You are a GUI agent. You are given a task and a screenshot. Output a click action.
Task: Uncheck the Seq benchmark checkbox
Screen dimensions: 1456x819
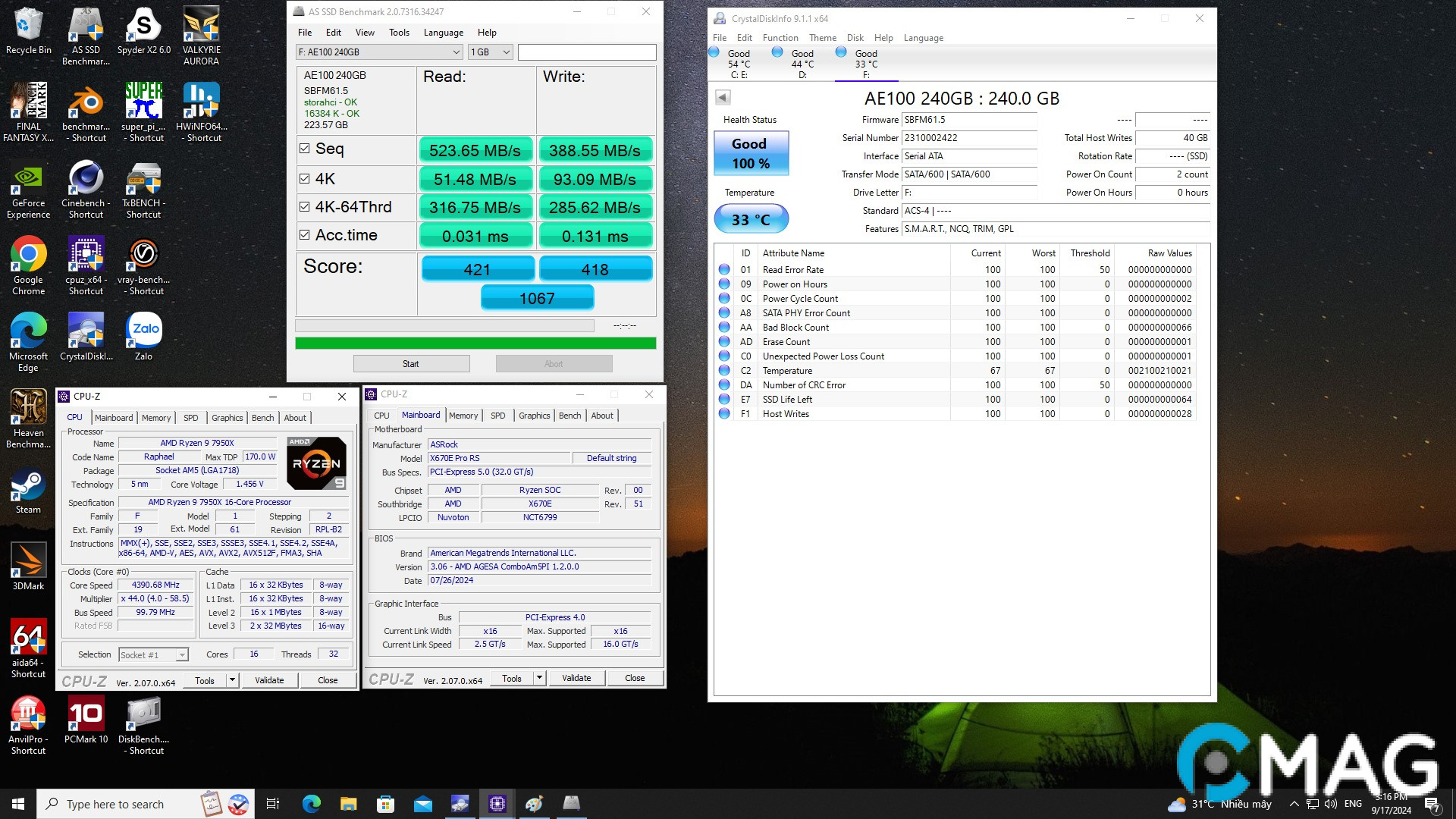click(305, 149)
